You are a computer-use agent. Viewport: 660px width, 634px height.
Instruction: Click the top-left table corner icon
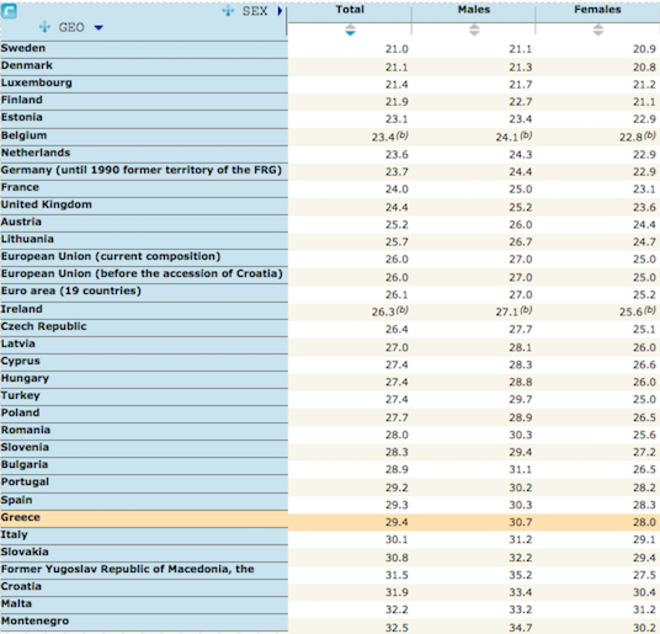coord(8,10)
